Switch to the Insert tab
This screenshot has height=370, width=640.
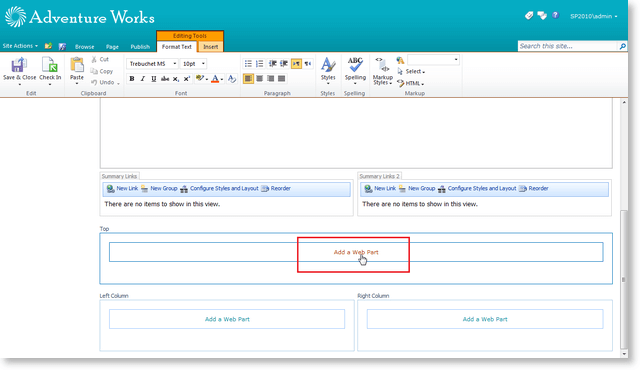coord(211,47)
